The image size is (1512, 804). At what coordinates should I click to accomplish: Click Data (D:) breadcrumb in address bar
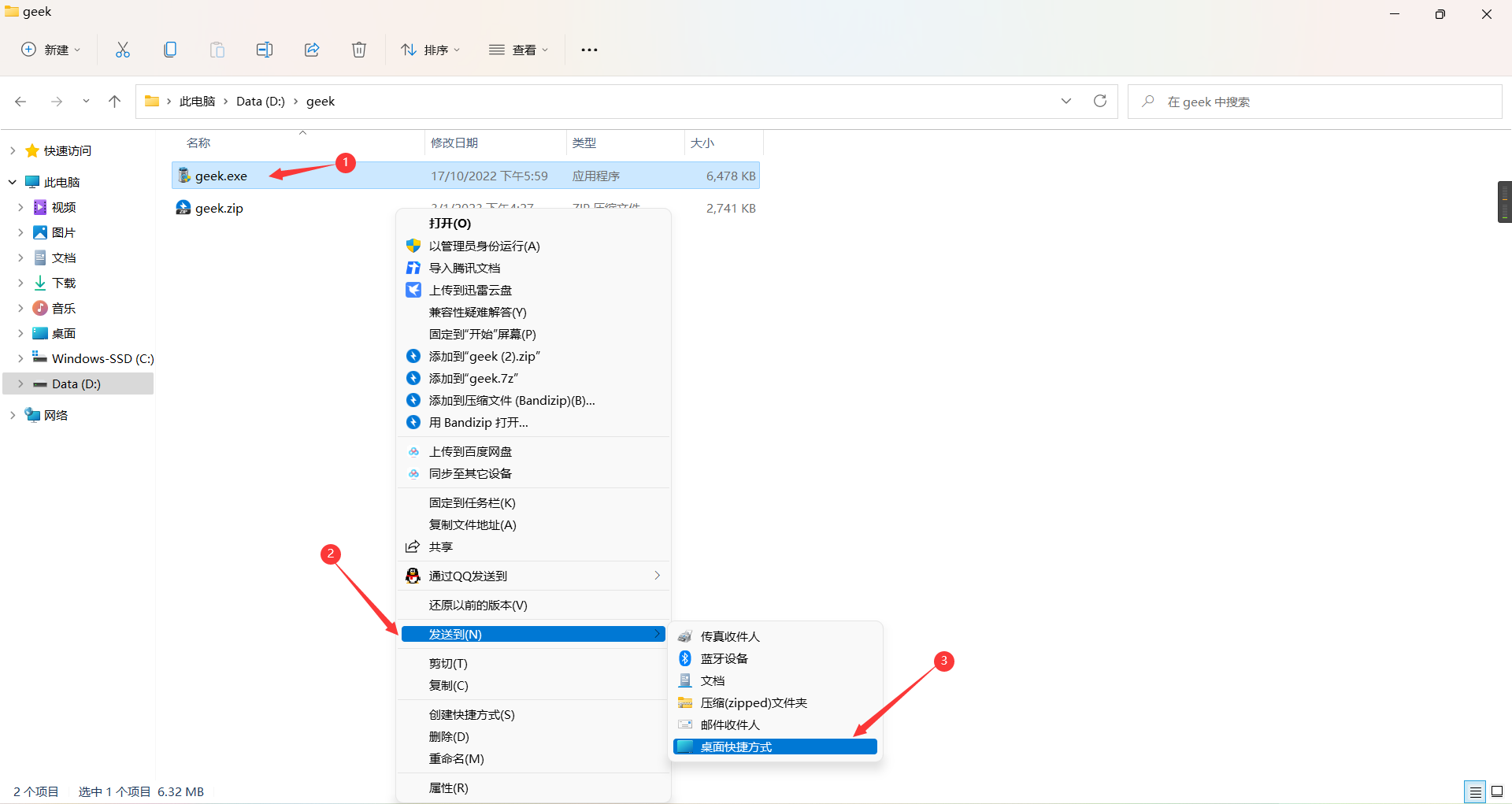261,102
